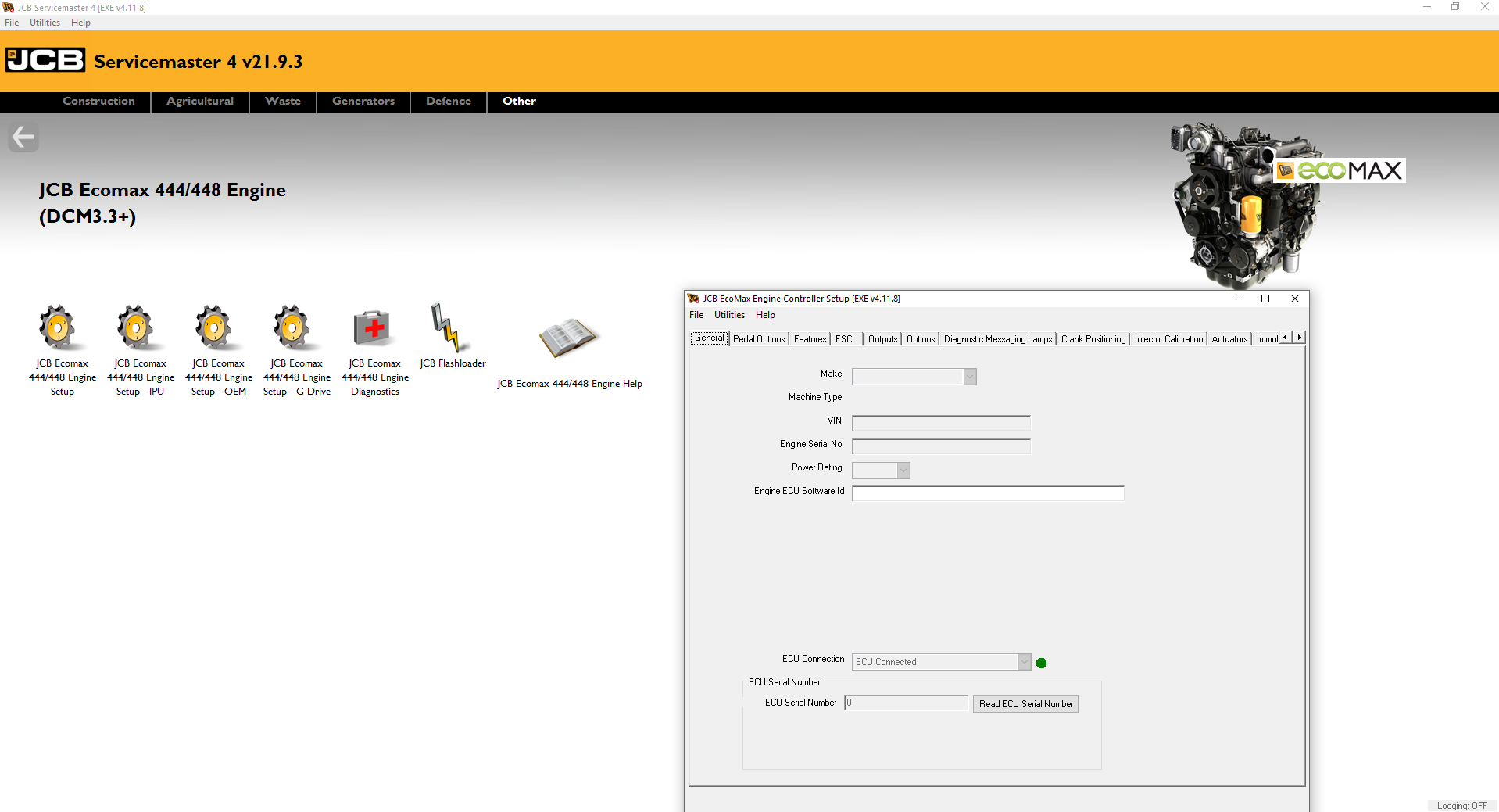Open the Make dropdown

968,376
